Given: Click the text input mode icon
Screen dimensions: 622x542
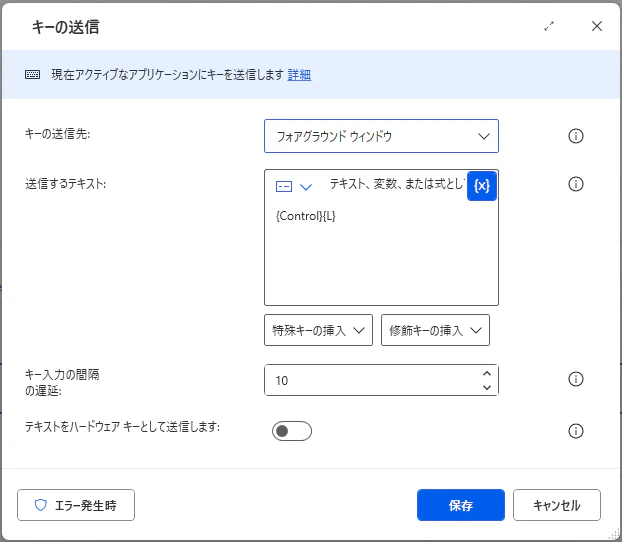Looking at the screenshot, I should pyautogui.click(x=284, y=186).
